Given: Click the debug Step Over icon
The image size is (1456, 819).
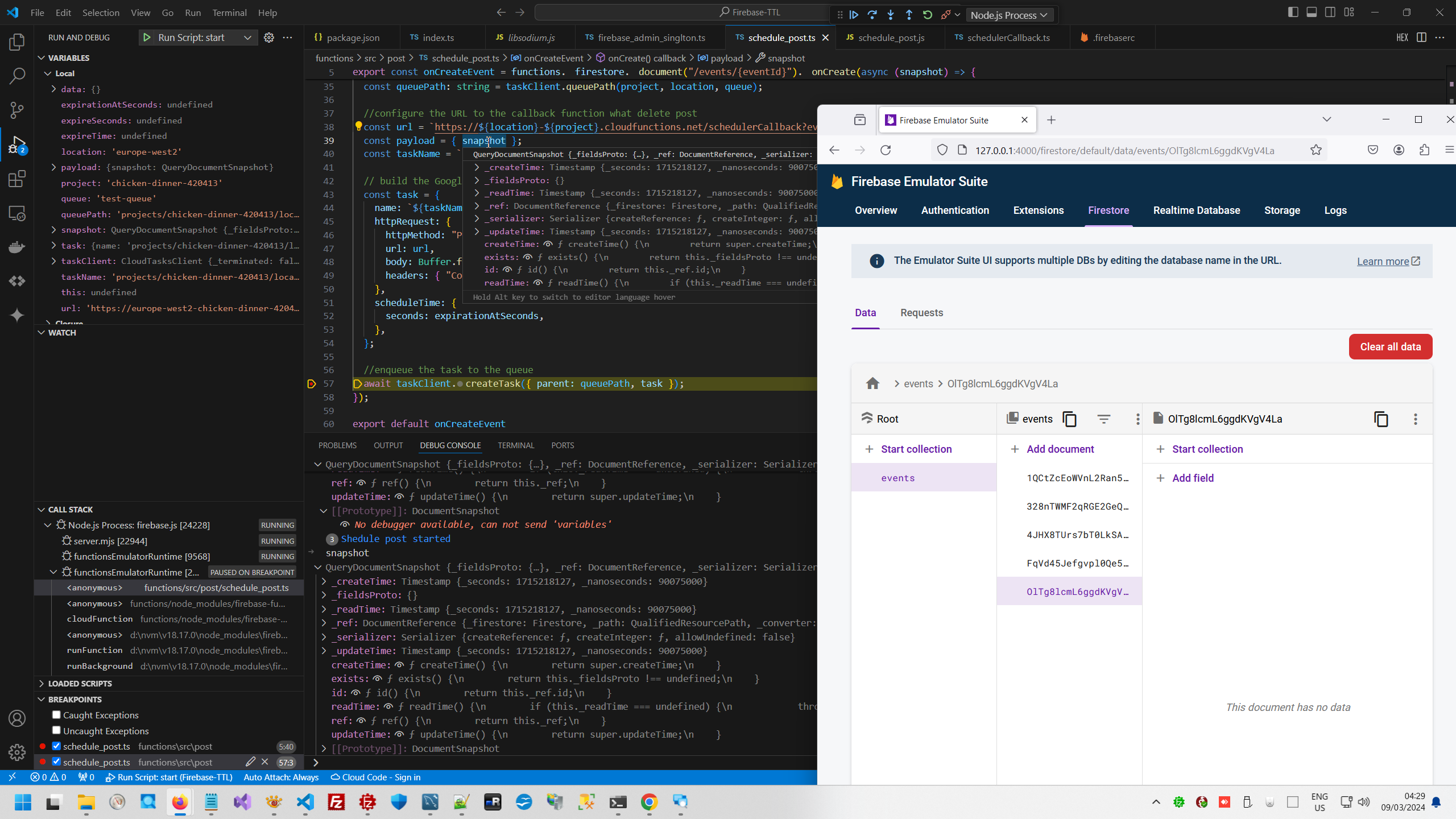Looking at the screenshot, I should (872, 15).
